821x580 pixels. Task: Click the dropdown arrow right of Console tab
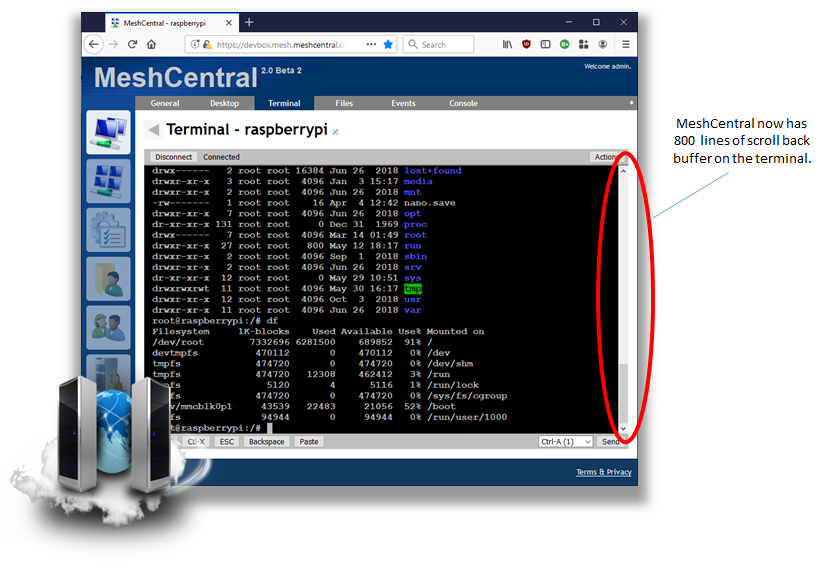631,103
